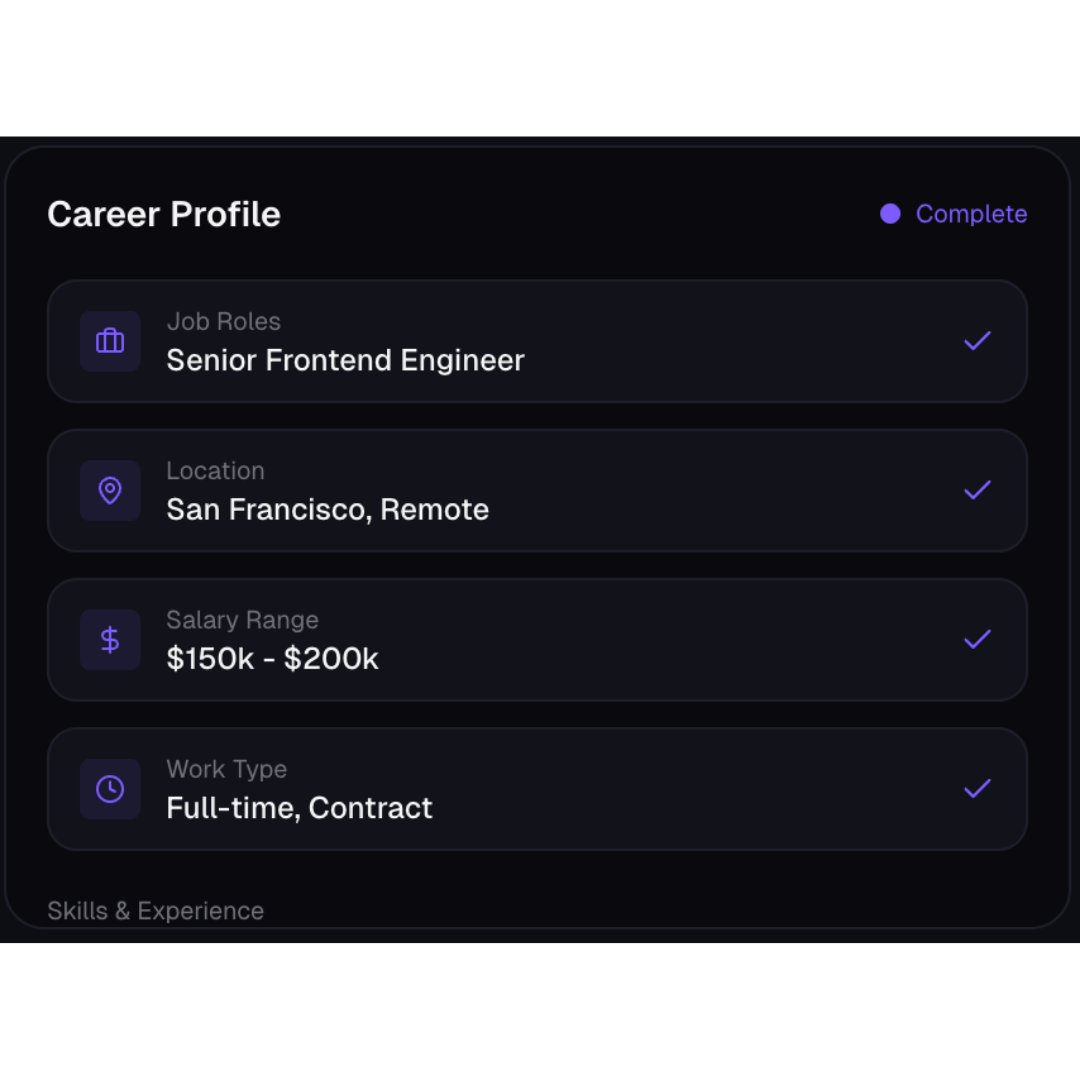Select Senior Frontend Engineer value text
This screenshot has height=1080, width=1080.
click(x=345, y=360)
